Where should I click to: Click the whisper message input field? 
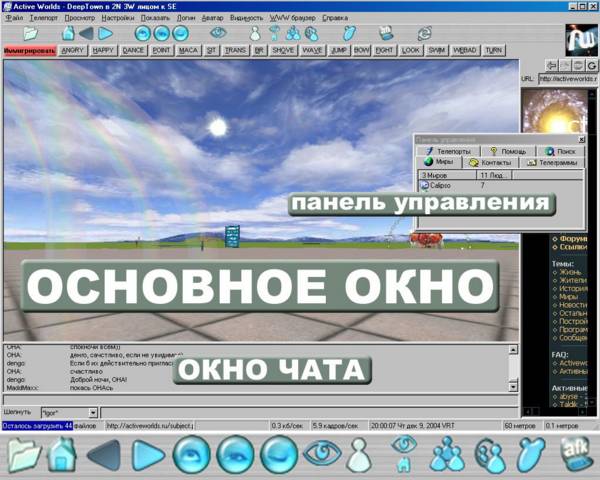click(309, 413)
